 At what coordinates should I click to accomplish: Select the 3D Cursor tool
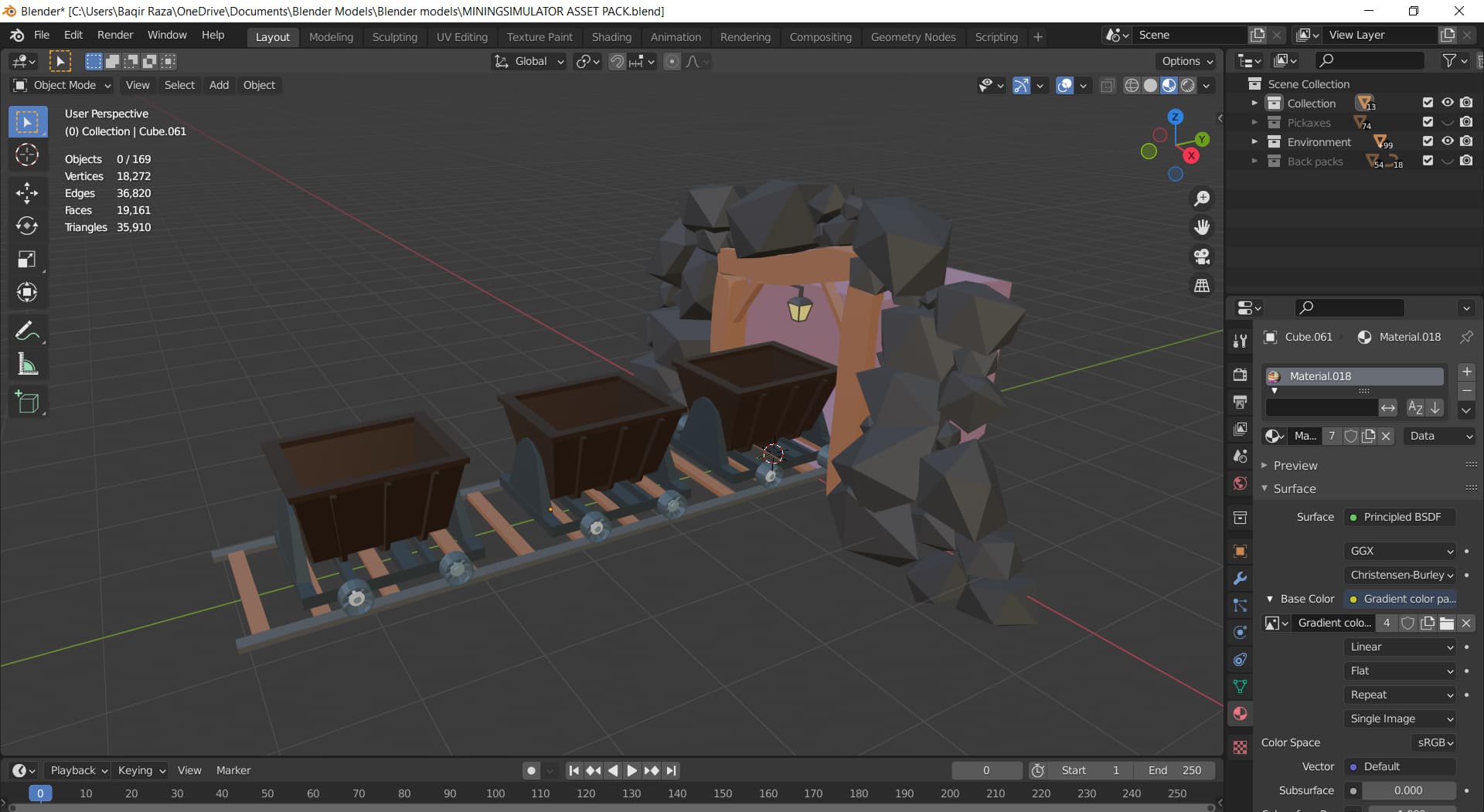tap(27, 155)
